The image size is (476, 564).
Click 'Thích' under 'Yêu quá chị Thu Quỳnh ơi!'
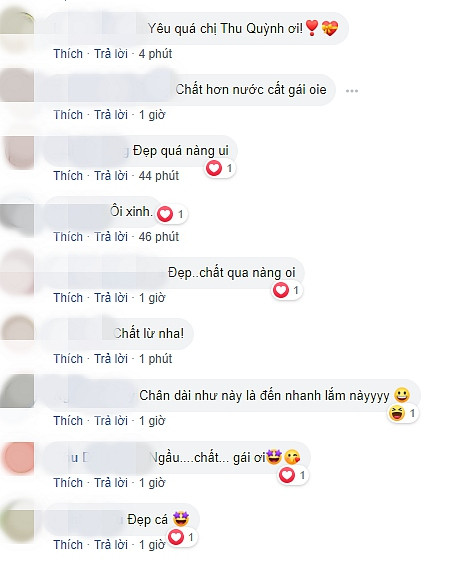(68, 54)
